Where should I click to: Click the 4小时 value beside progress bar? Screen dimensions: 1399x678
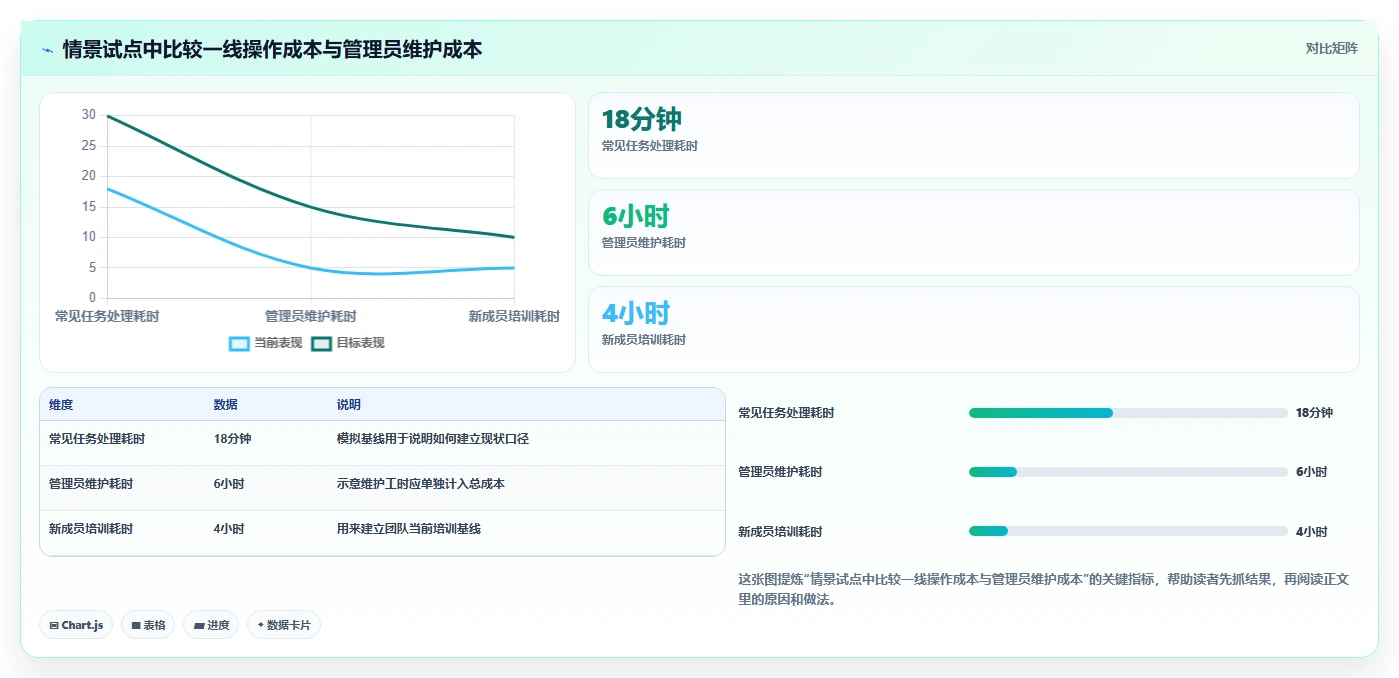(x=1311, y=532)
